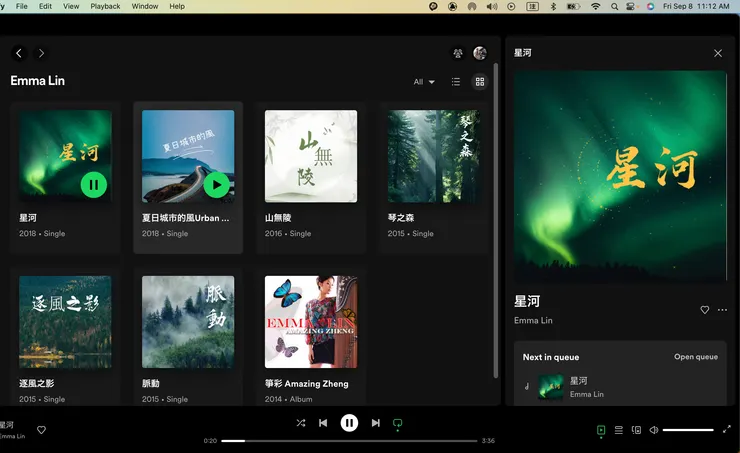Open the File menu
740x453 pixels.
[x=22, y=6]
